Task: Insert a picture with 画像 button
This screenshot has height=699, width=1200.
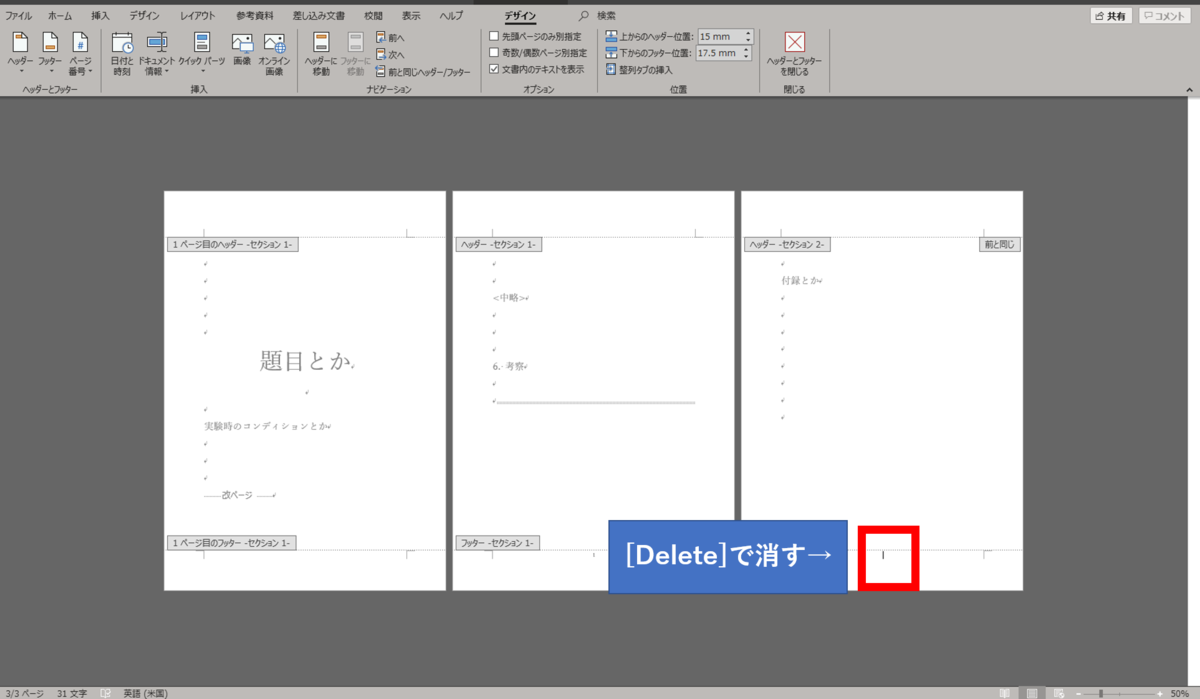Action: [x=242, y=50]
